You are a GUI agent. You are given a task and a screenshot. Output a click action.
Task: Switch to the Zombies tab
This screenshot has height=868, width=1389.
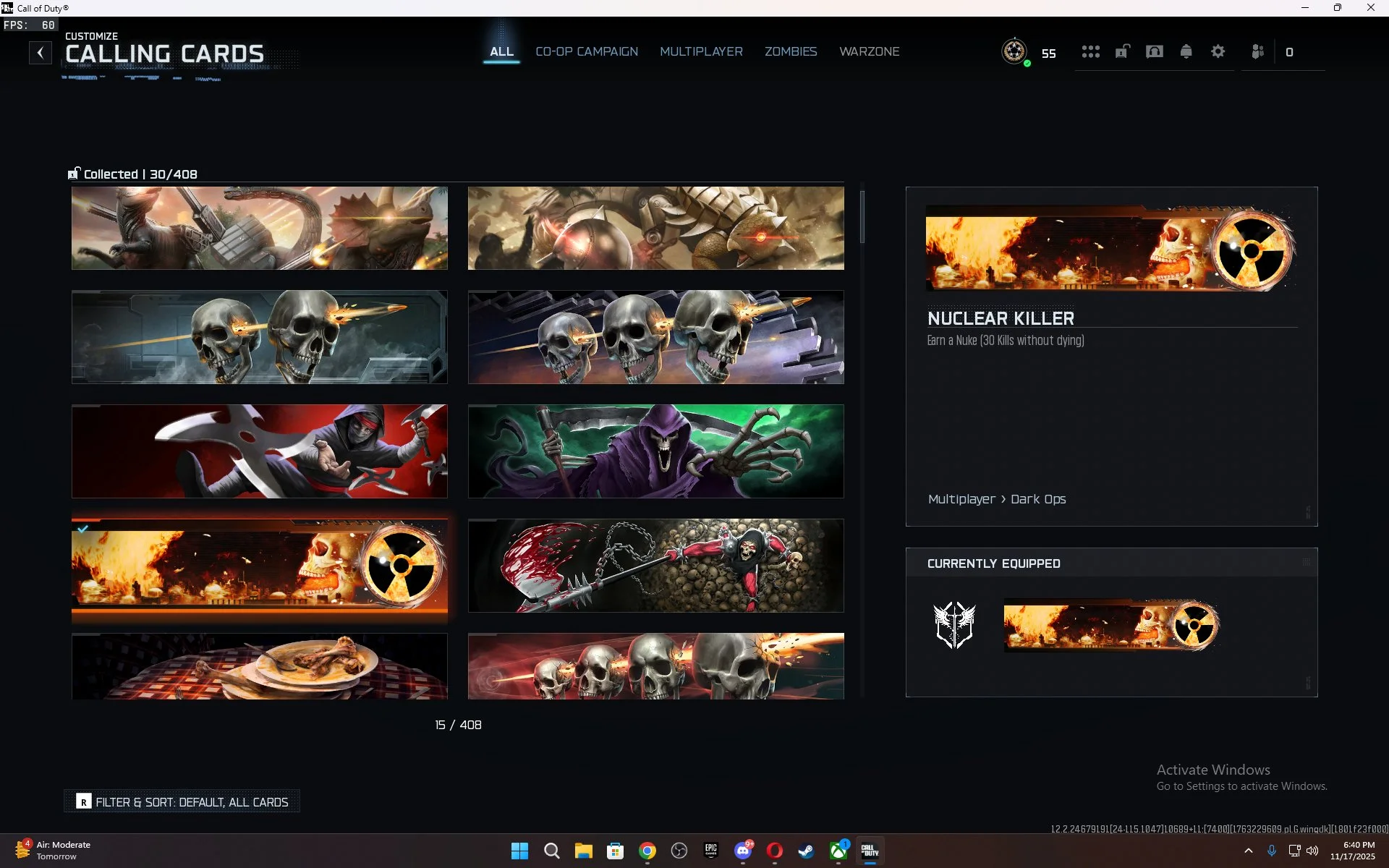(x=790, y=52)
